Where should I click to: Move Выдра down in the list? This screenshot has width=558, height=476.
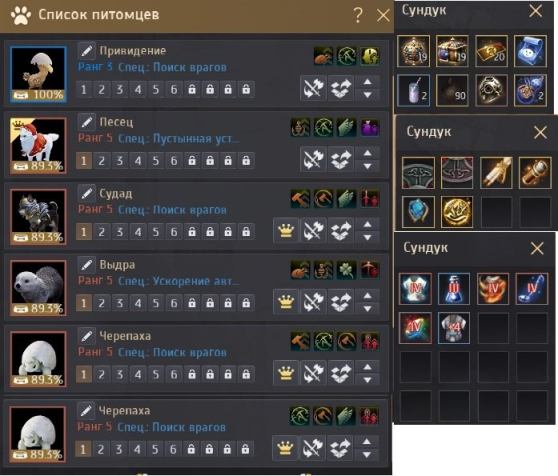tap(368, 308)
